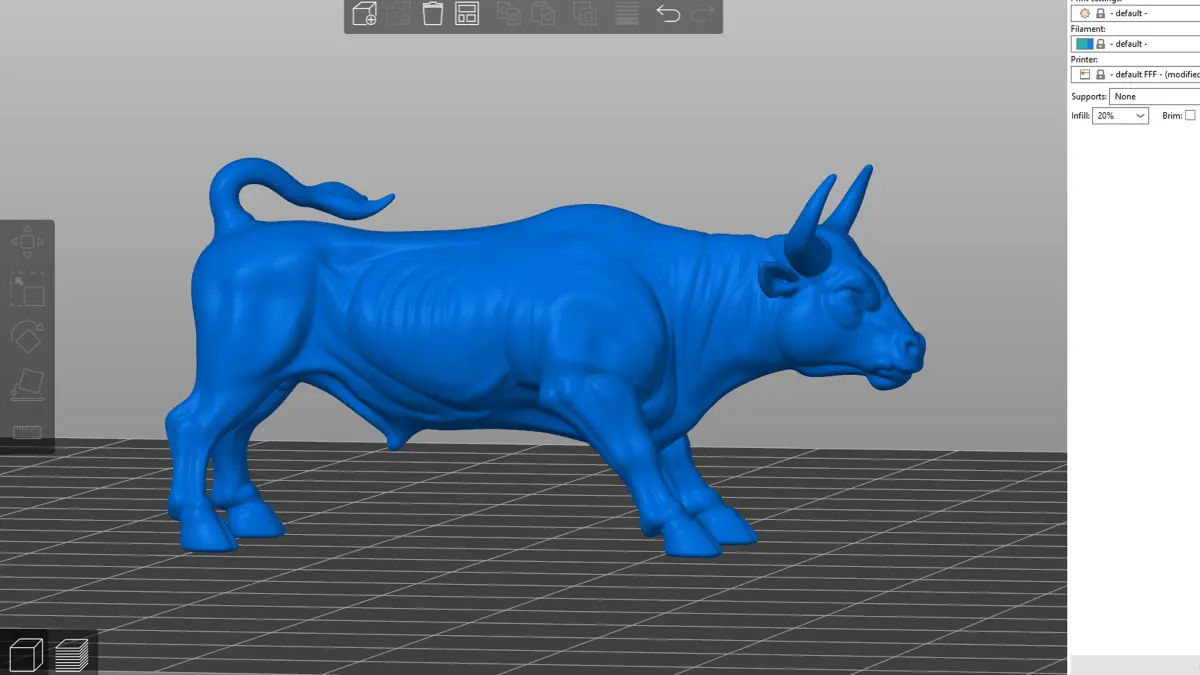The height and width of the screenshot is (675, 1200).
Task: Click the Add model cube icon
Action: tap(364, 14)
